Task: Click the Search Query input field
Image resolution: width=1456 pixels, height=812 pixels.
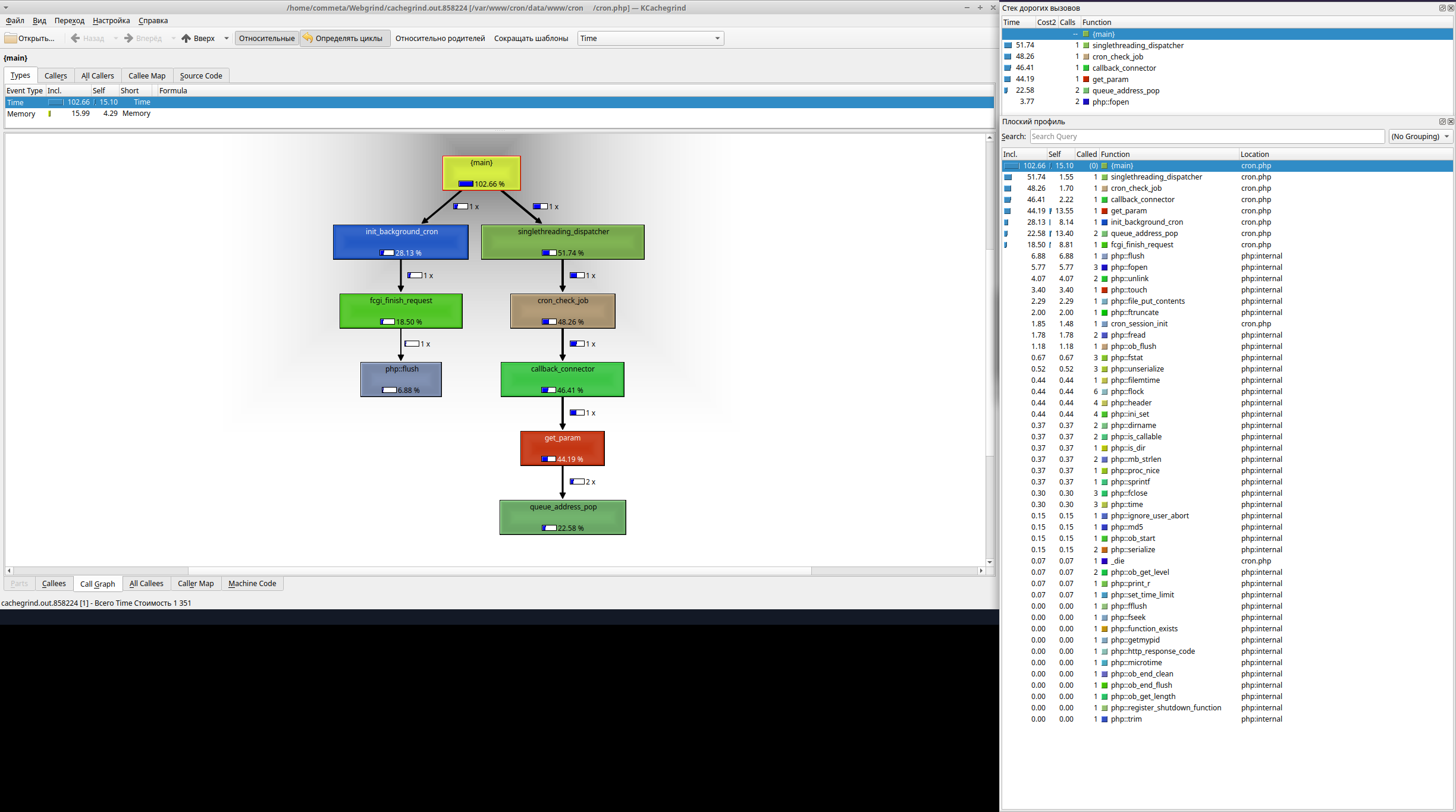Action: pyautogui.click(x=1207, y=136)
